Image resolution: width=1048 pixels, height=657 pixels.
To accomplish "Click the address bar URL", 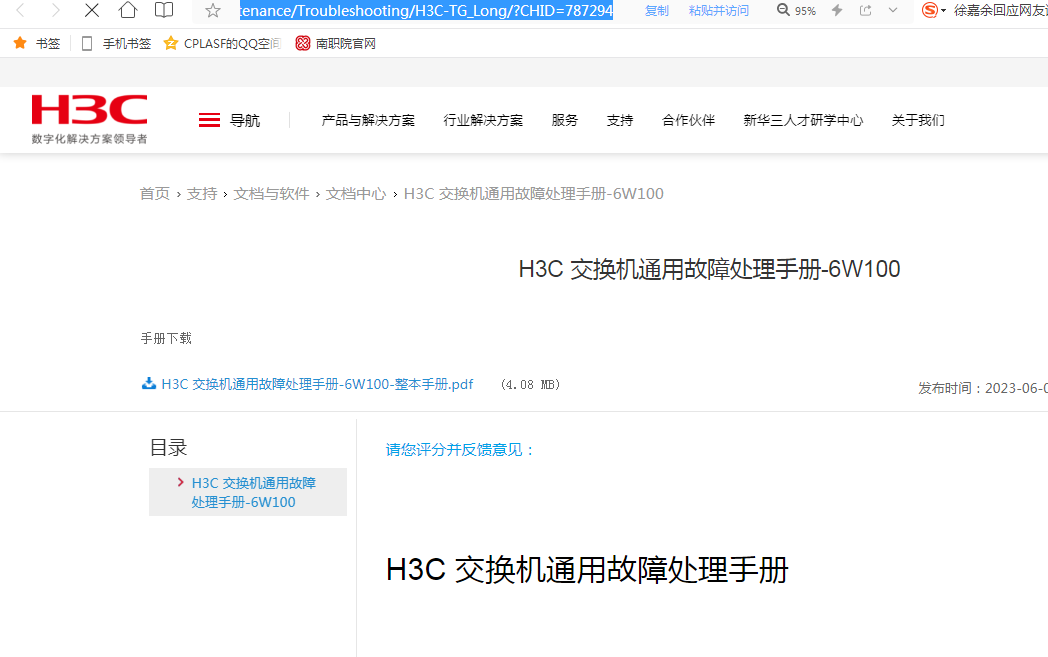I will (426, 11).
